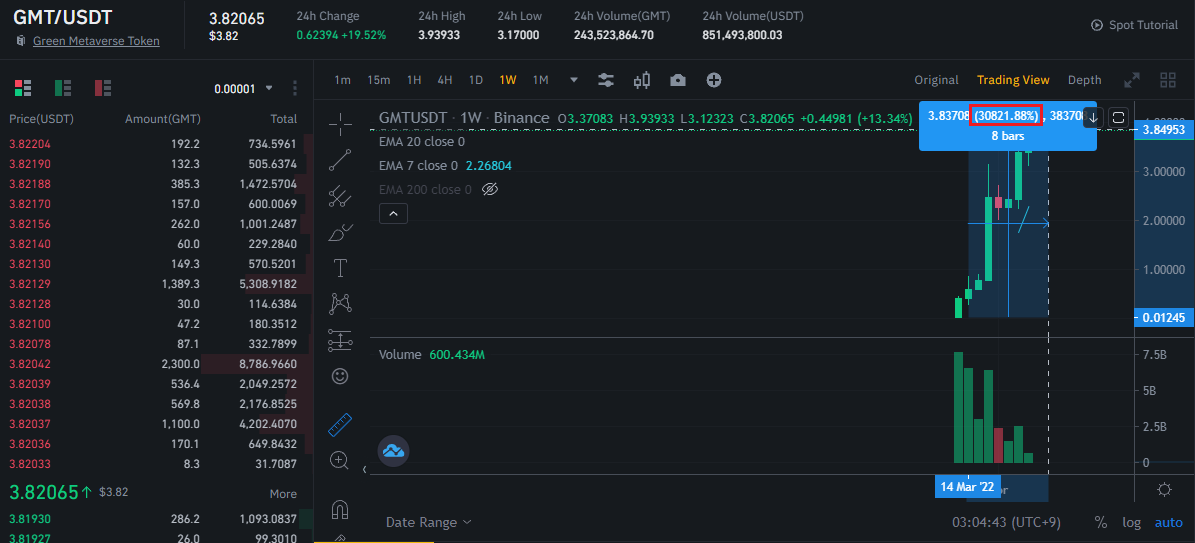The height and width of the screenshot is (543, 1195).
Task: Click the 14 Mar '22 date marker
Action: (x=967, y=487)
